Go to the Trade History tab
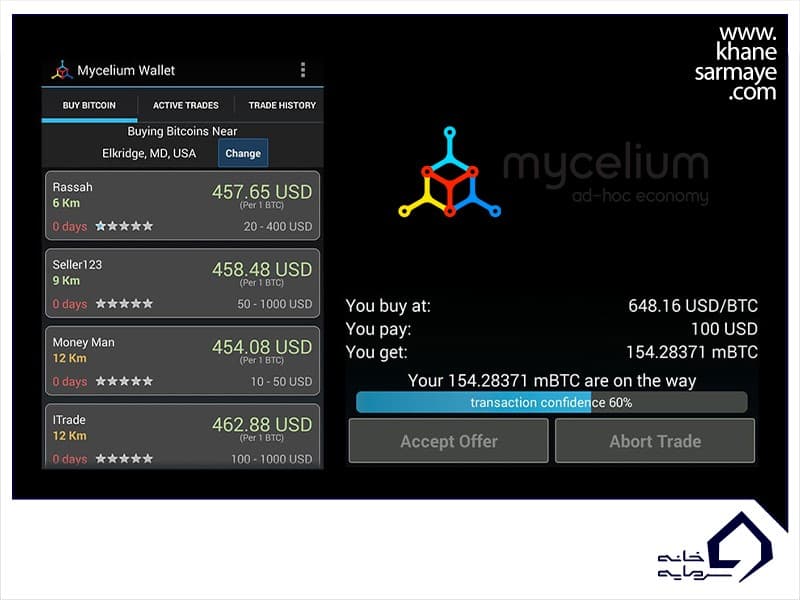The image size is (800, 600). (282, 105)
